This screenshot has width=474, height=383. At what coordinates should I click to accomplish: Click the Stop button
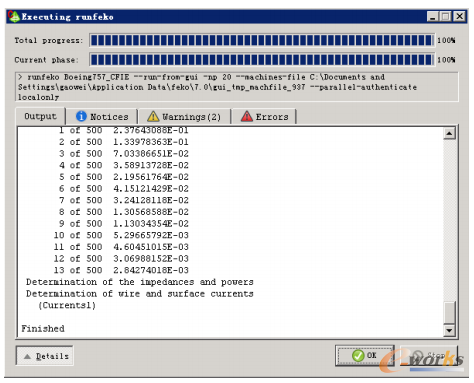[429, 355]
